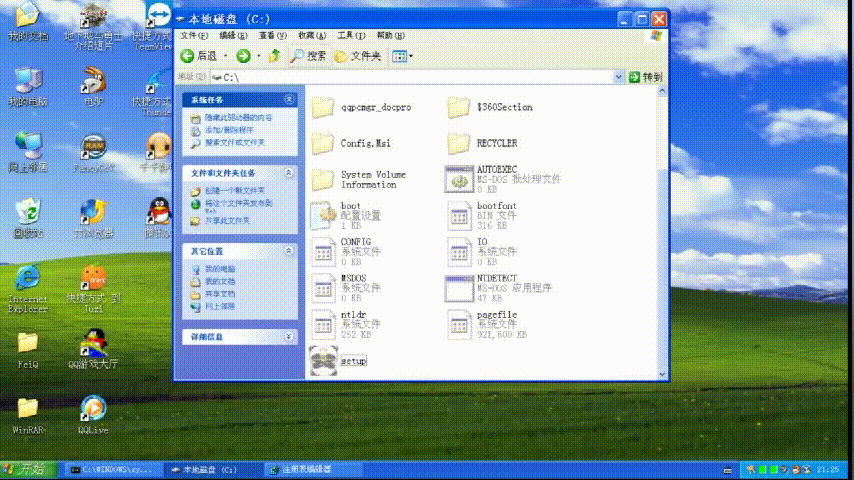Open the Views button dropdown arrow

(411, 56)
